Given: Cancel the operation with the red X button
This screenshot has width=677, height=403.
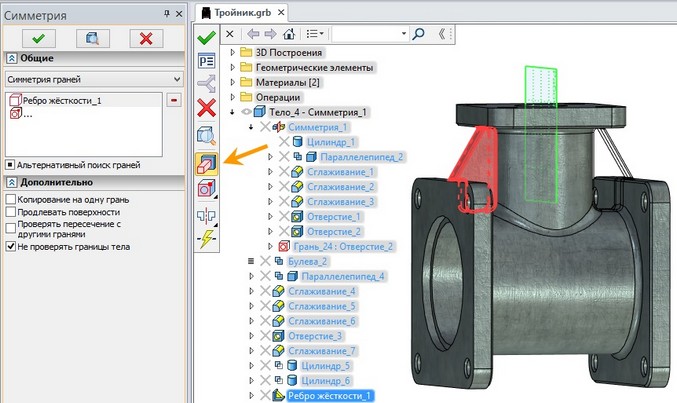Looking at the screenshot, I should pos(148,37).
